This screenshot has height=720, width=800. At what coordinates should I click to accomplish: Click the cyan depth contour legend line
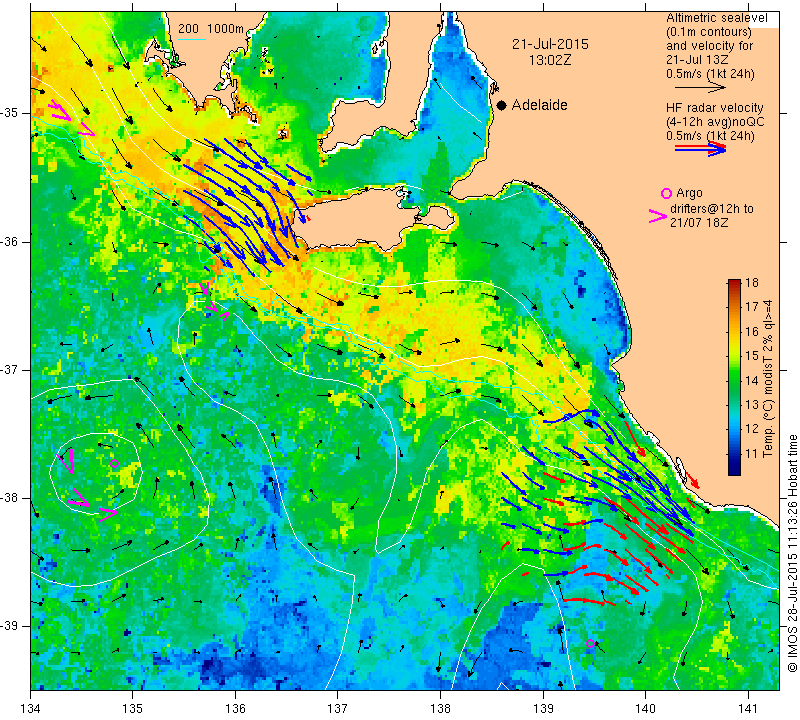coord(192,39)
